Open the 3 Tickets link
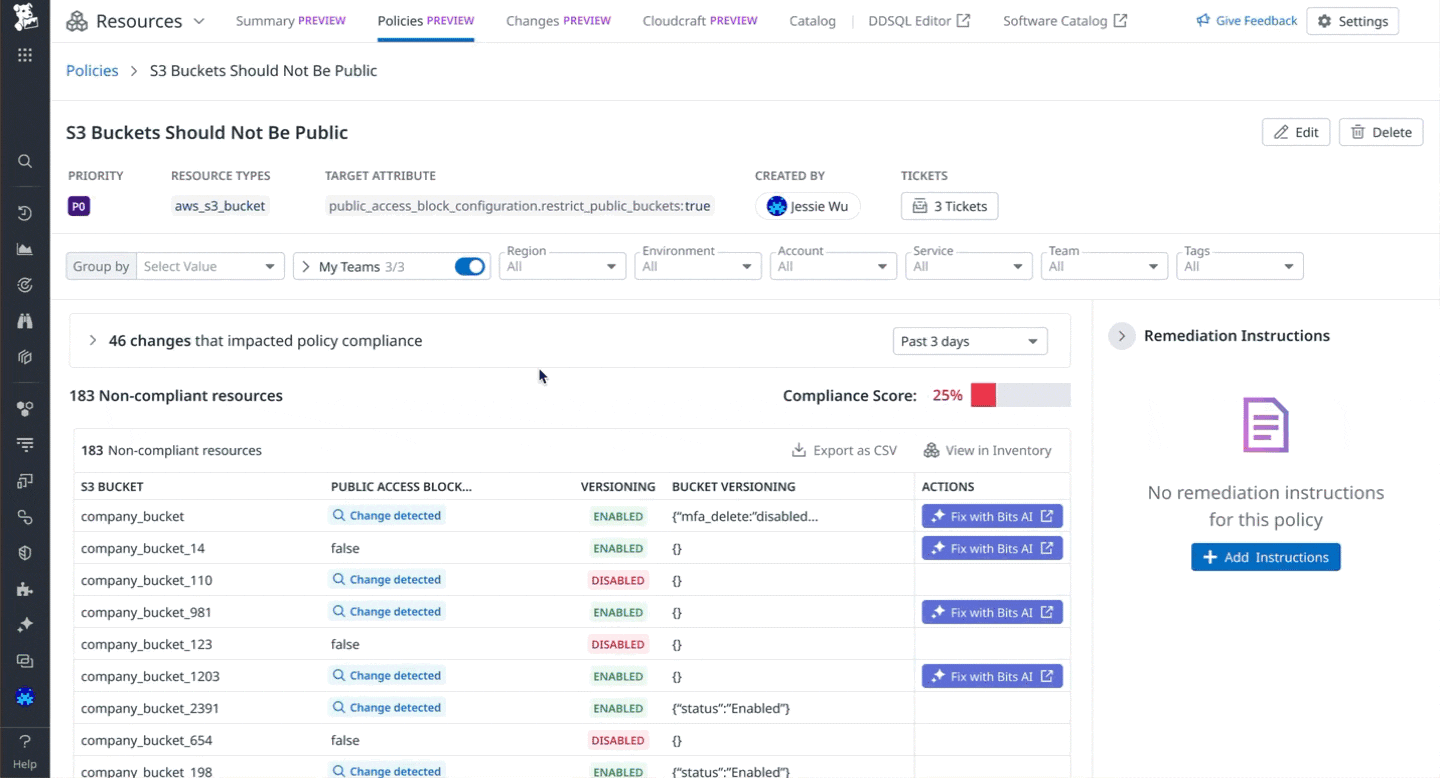 949,206
